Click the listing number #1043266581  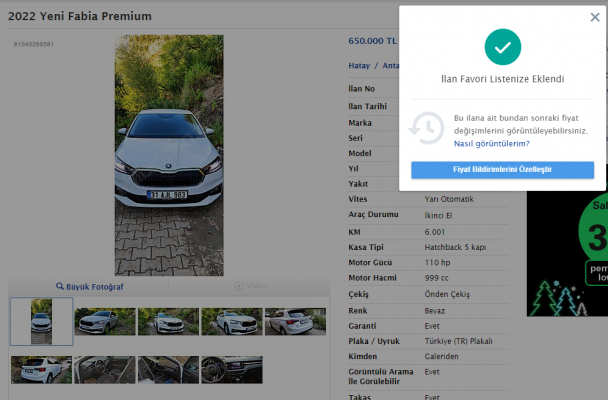coord(34,44)
